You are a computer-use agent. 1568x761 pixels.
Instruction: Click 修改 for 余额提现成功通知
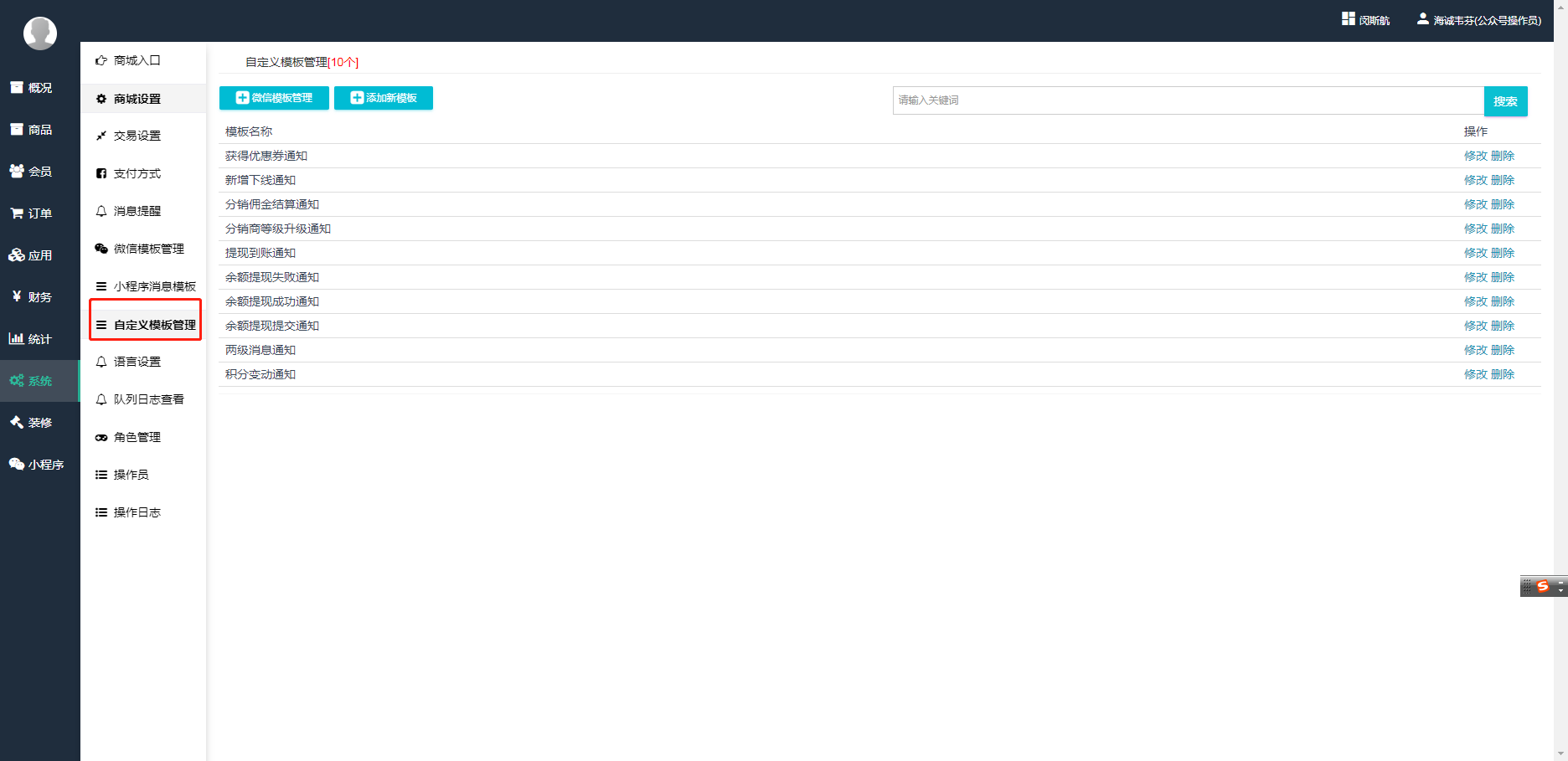1475,301
